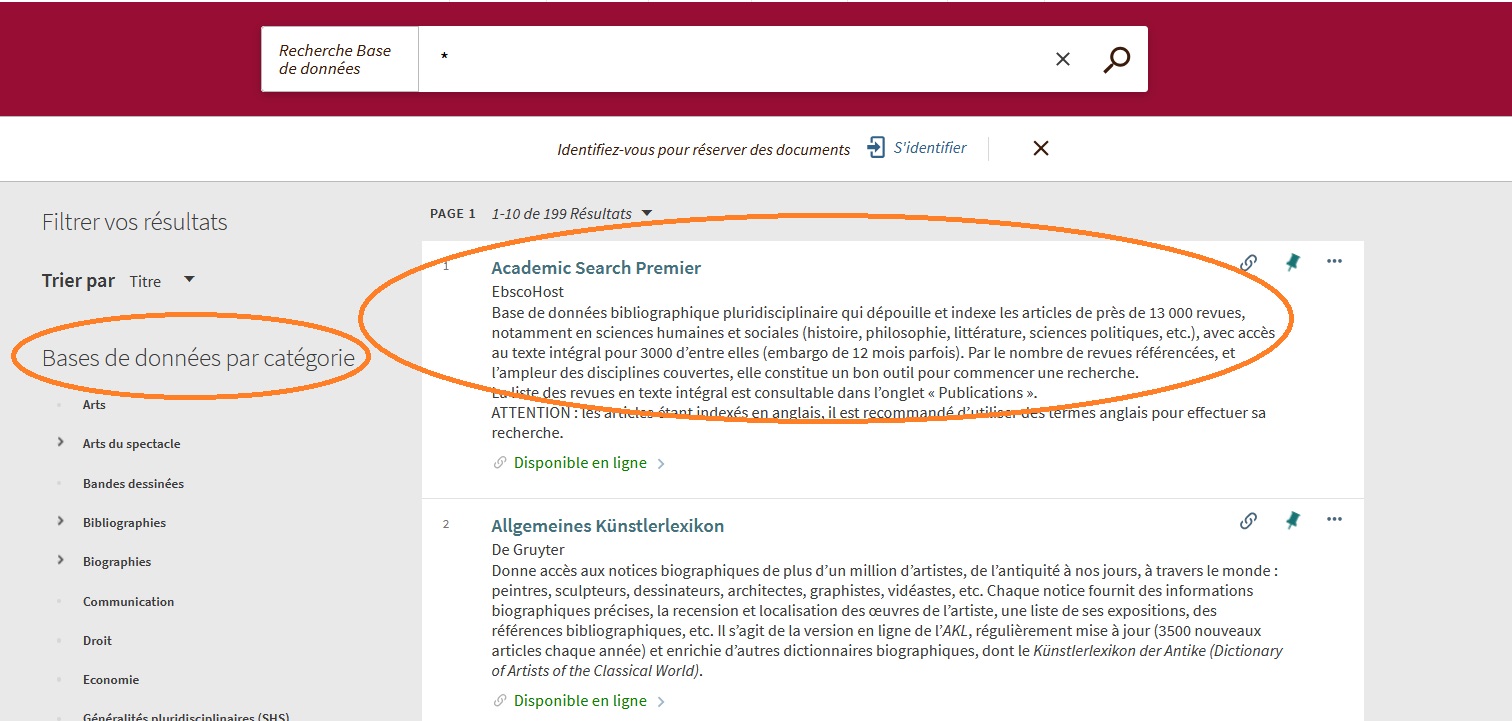Dismiss the identification banner with its X
The image size is (1512, 721).
1040,148
